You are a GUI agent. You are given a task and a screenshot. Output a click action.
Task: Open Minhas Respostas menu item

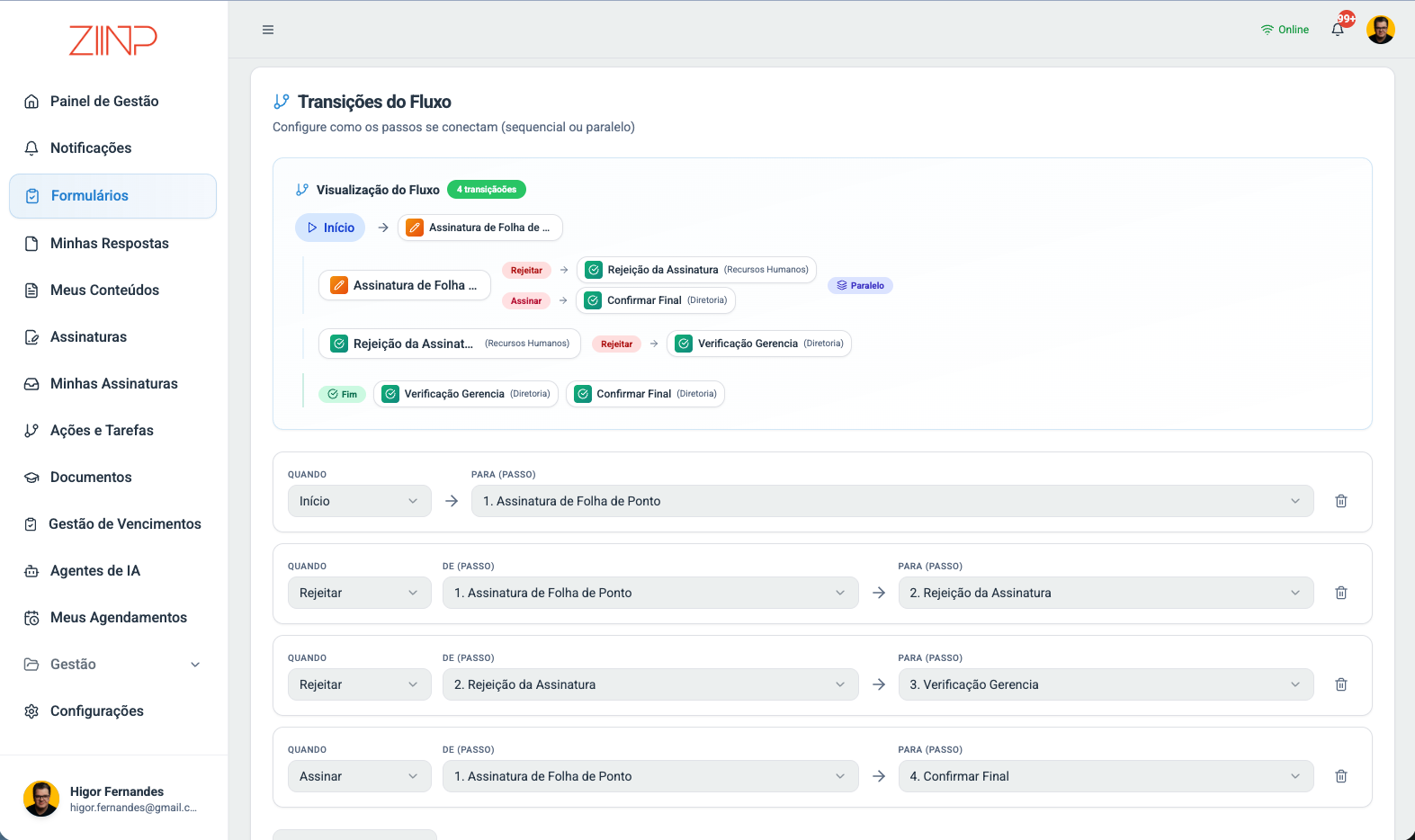click(x=113, y=244)
